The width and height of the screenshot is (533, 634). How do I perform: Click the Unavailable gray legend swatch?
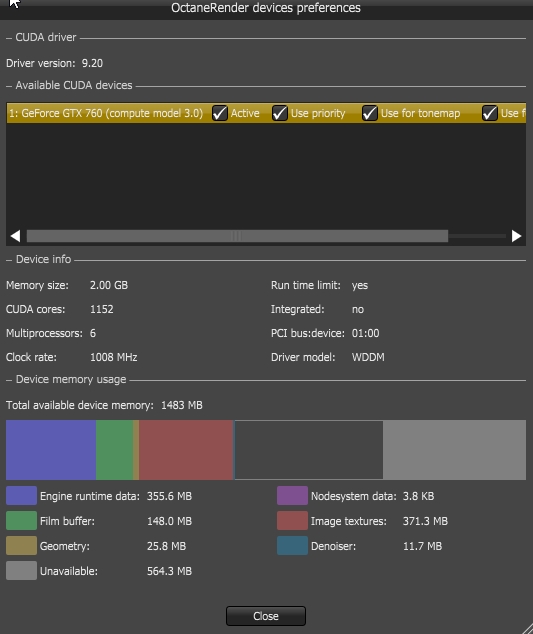pyautogui.click(x=21, y=571)
